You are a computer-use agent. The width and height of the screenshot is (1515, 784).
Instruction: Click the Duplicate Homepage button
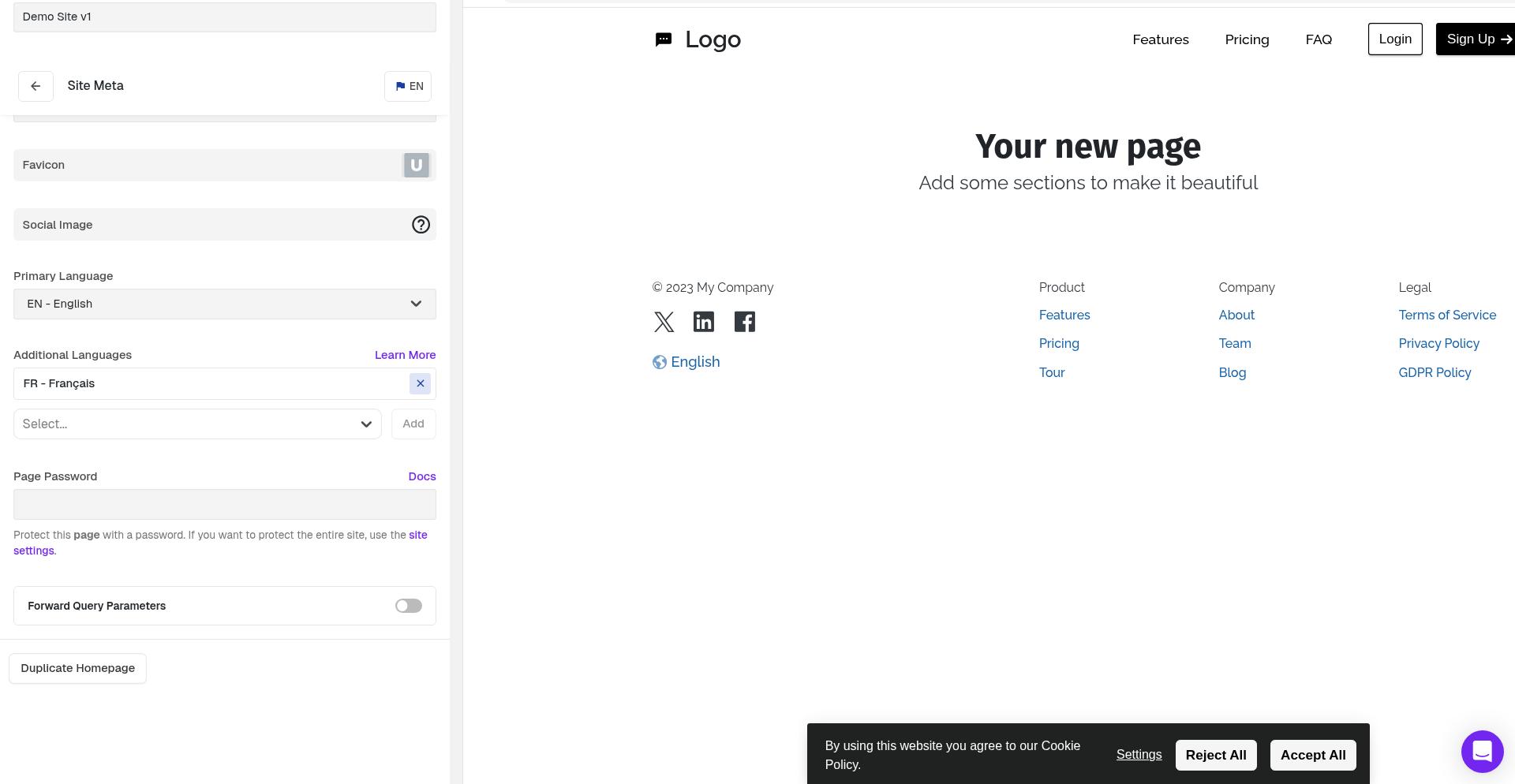77,668
